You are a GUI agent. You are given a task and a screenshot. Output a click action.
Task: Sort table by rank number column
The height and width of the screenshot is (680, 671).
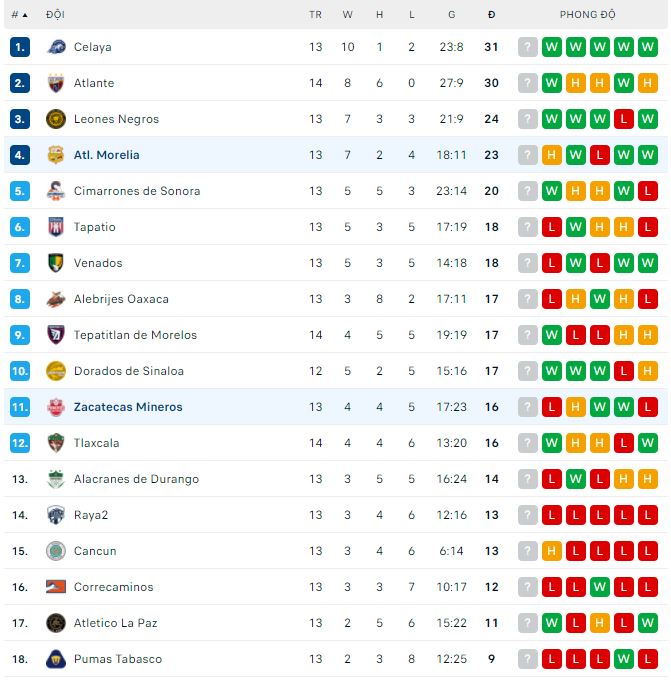pyautogui.click(x=20, y=15)
